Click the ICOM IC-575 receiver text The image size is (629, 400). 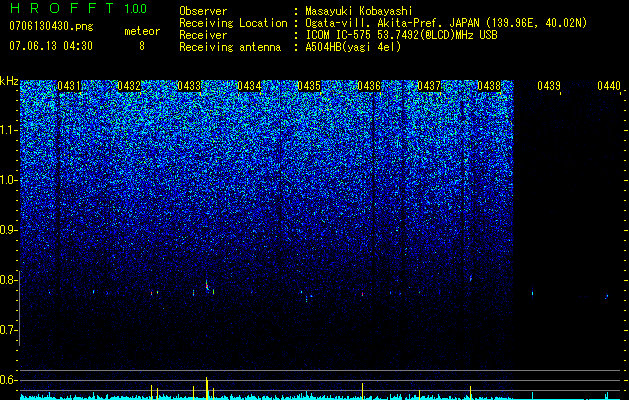tap(401, 35)
